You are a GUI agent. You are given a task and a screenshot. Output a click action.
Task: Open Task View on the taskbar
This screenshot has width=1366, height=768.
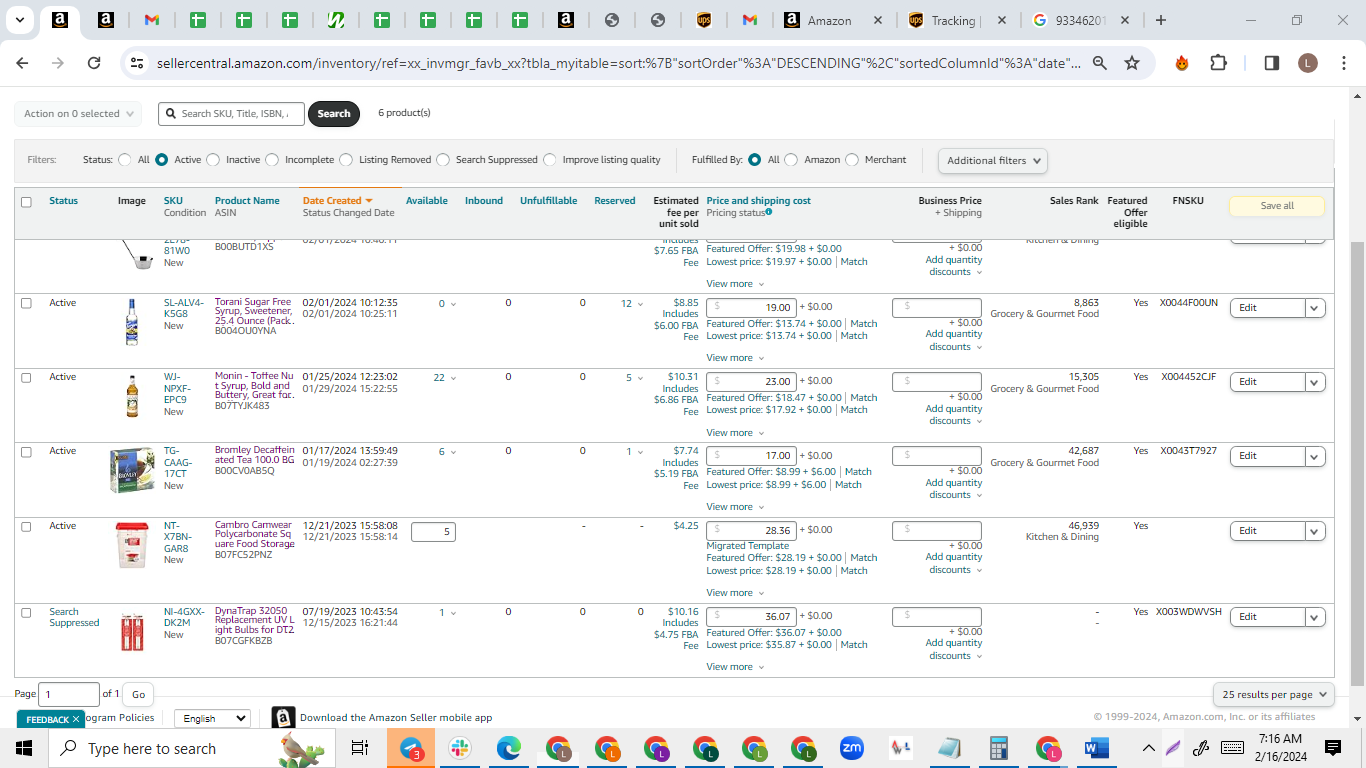(360, 748)
